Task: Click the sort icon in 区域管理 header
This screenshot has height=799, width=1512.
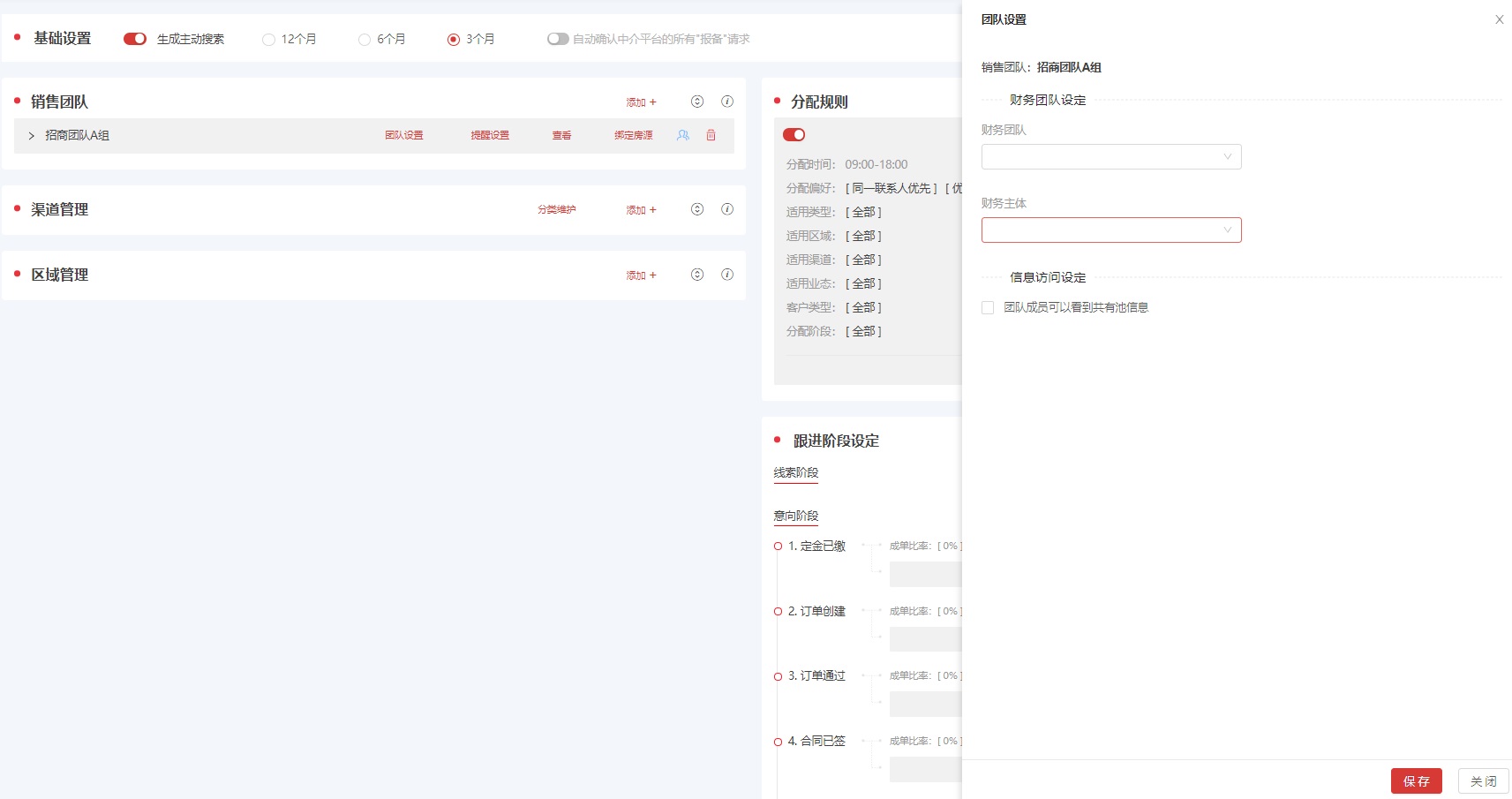Action: [x=697, y=275]
